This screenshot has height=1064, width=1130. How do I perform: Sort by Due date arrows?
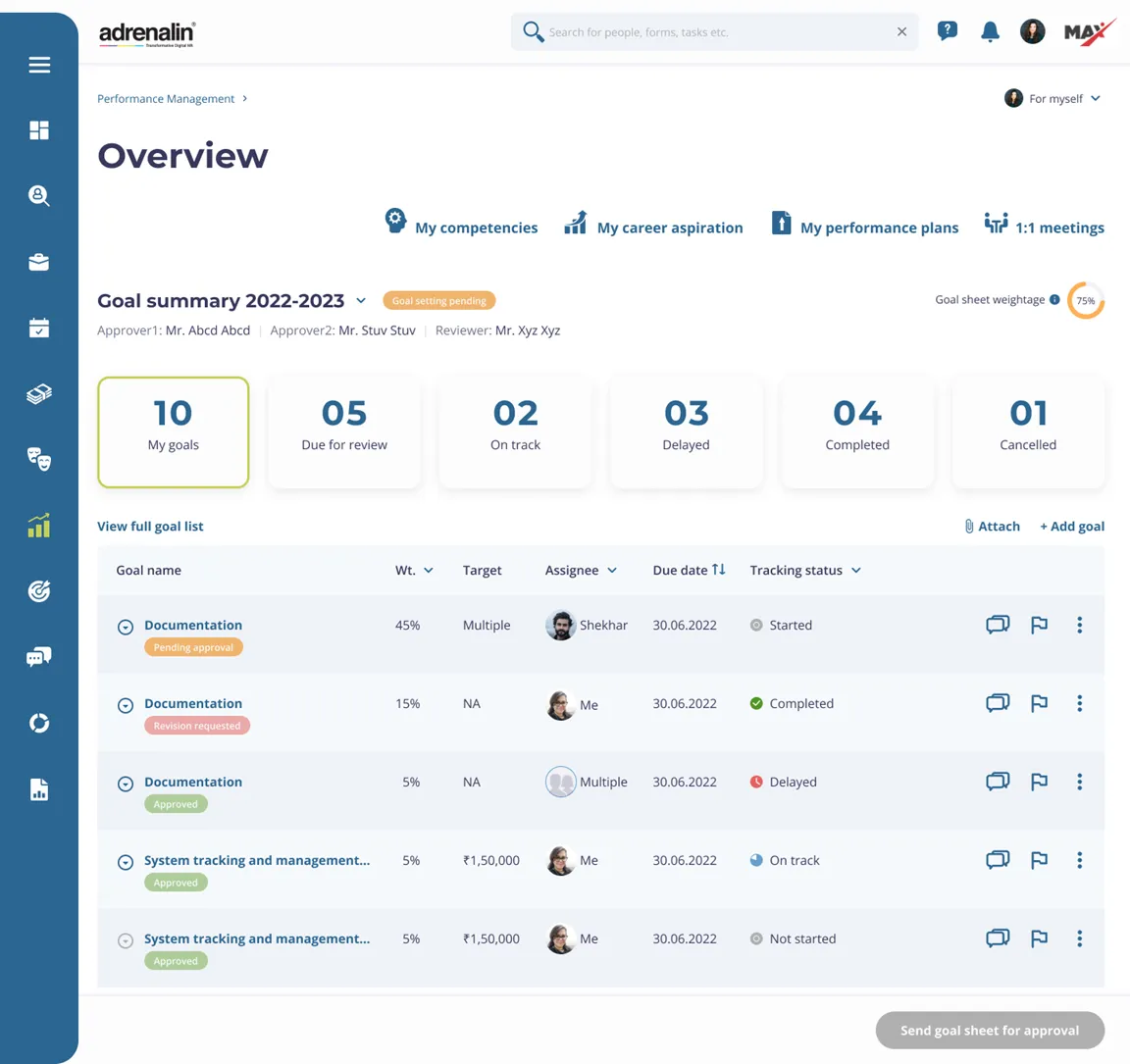pyautogui.click(x=718, y=569)
